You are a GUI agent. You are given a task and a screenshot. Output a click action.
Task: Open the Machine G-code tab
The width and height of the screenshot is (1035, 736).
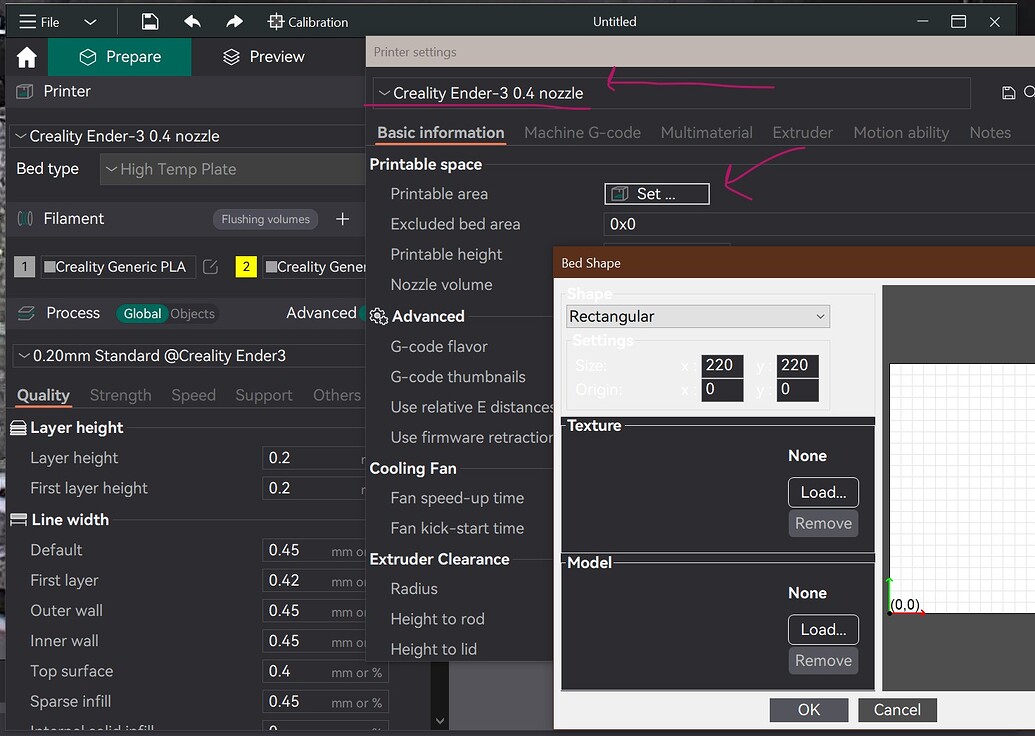click(x=582, y=133)
